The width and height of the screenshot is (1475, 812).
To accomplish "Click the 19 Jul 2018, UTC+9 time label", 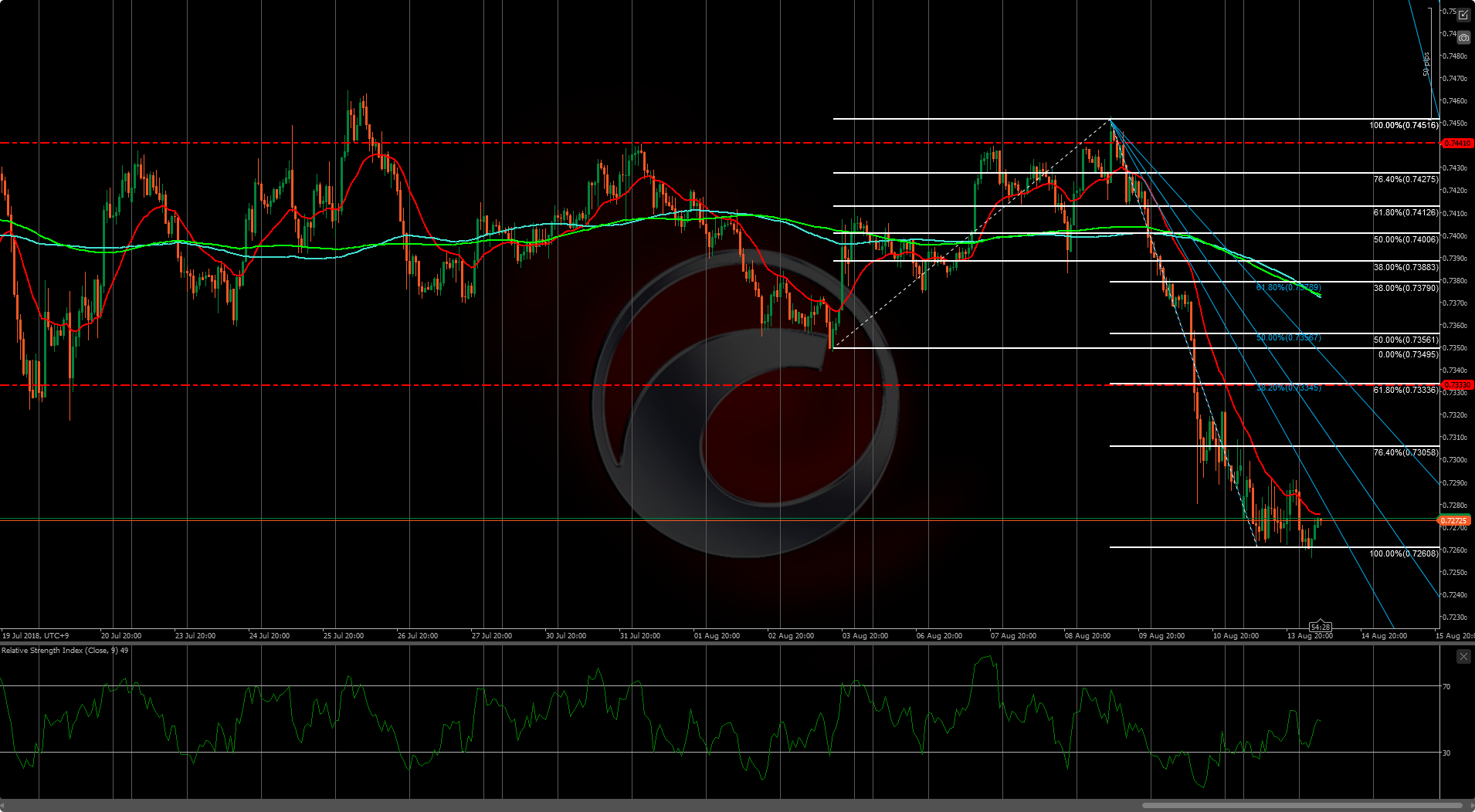I will tap(36, 636).
